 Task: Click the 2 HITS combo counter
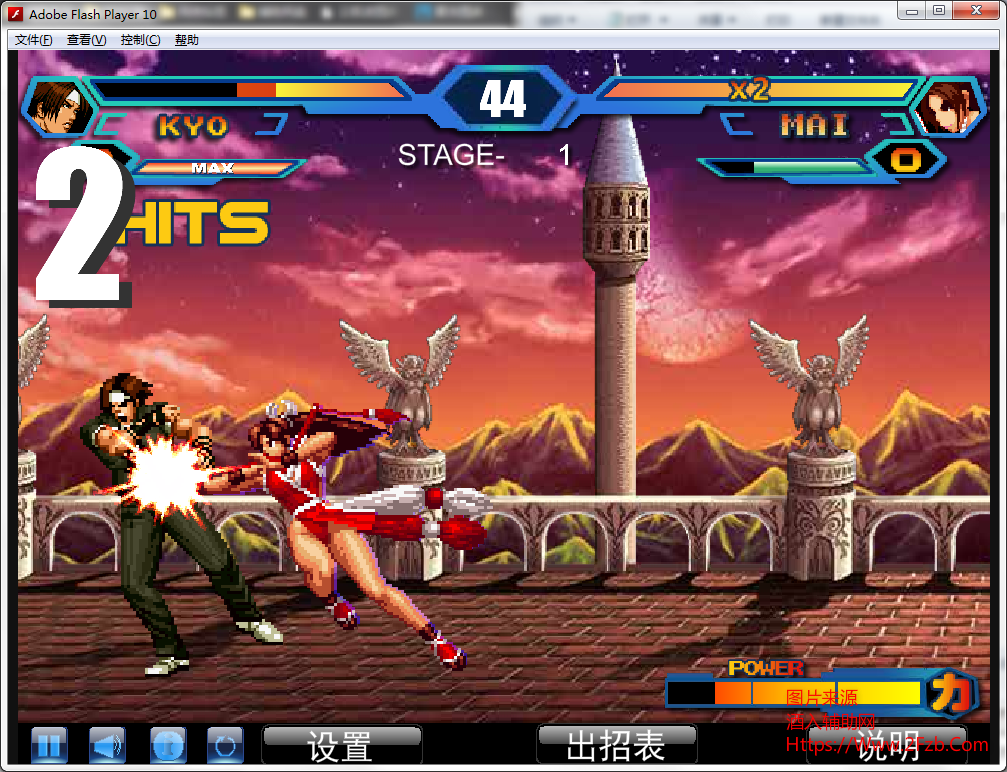151,225
